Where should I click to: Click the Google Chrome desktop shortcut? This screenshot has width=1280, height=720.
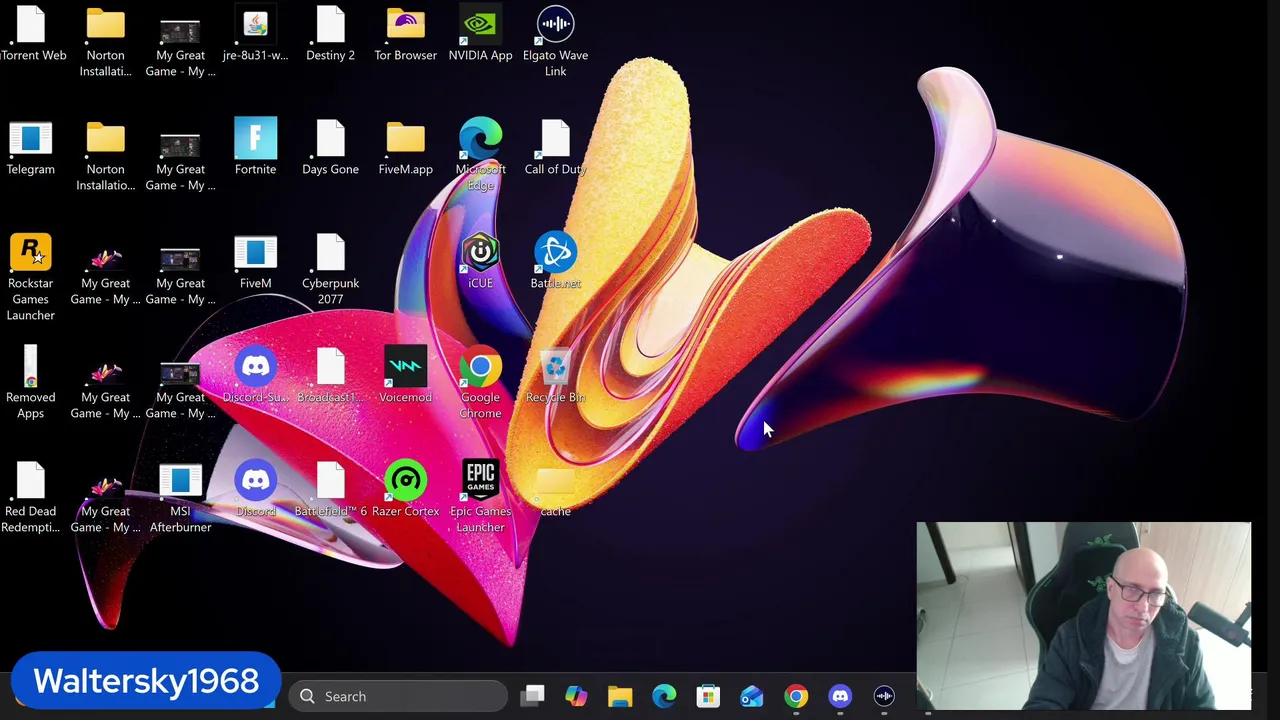tap(480, 383)
